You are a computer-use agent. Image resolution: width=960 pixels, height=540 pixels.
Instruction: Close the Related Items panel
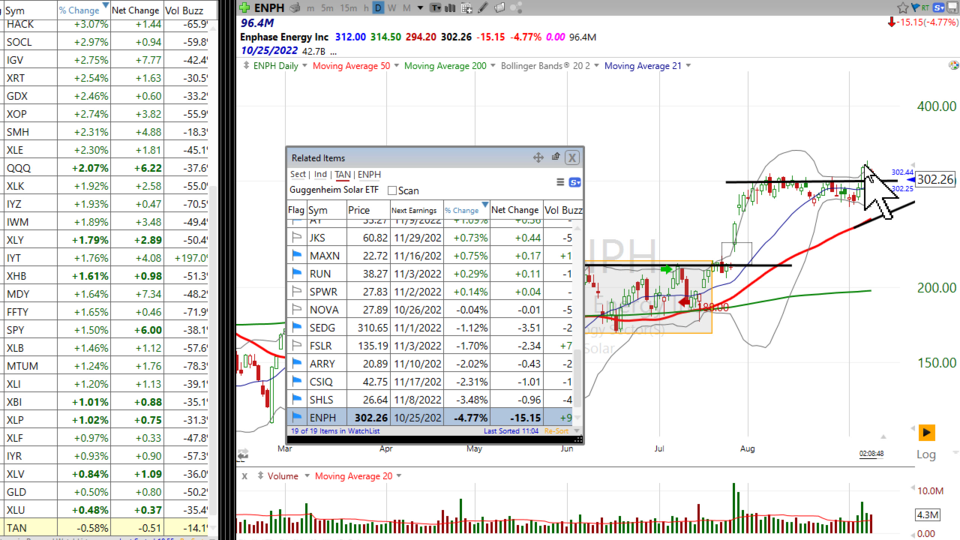click(572, 157)
